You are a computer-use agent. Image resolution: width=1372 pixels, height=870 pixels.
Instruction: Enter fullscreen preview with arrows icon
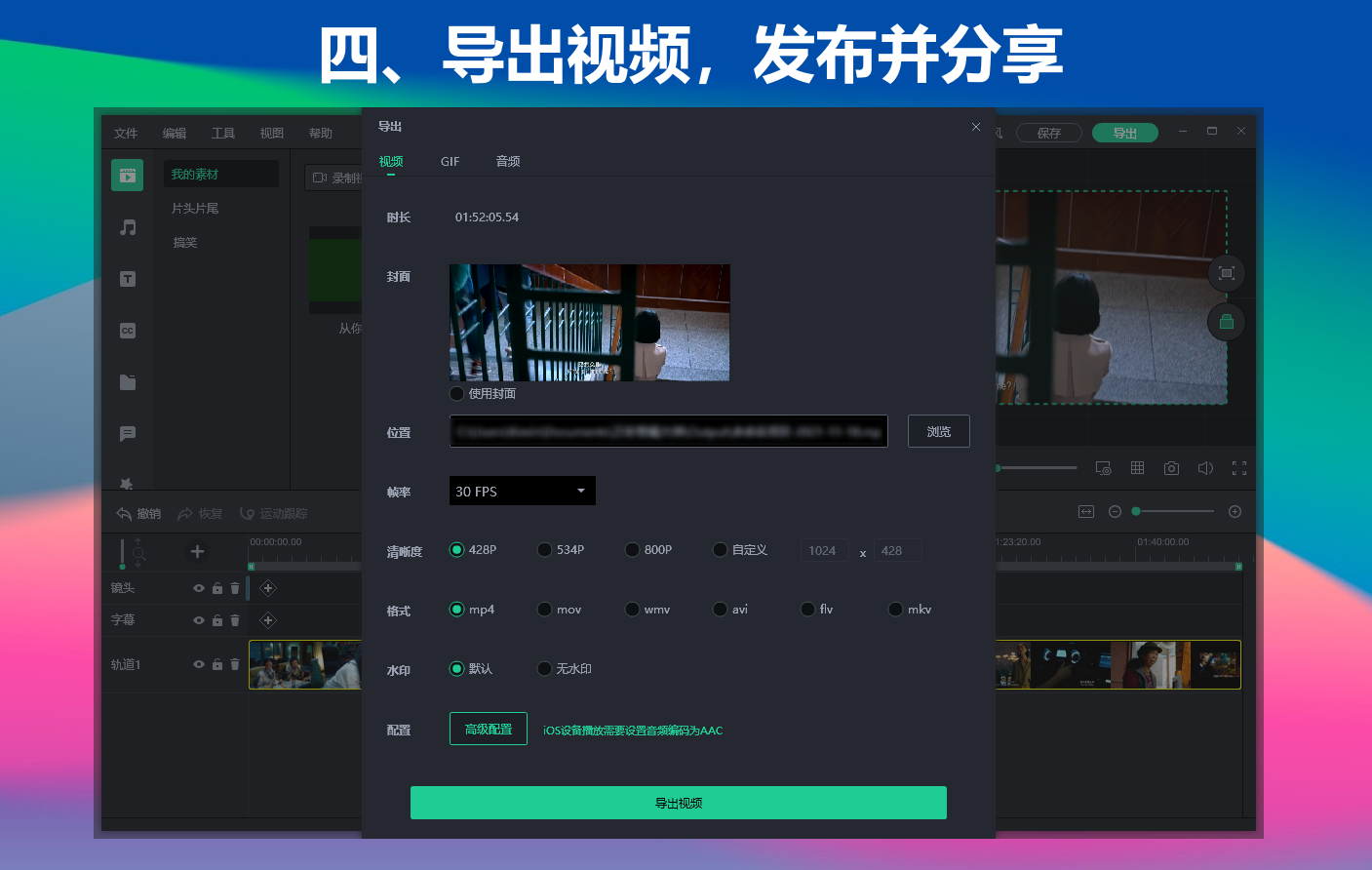[1239, 468]
